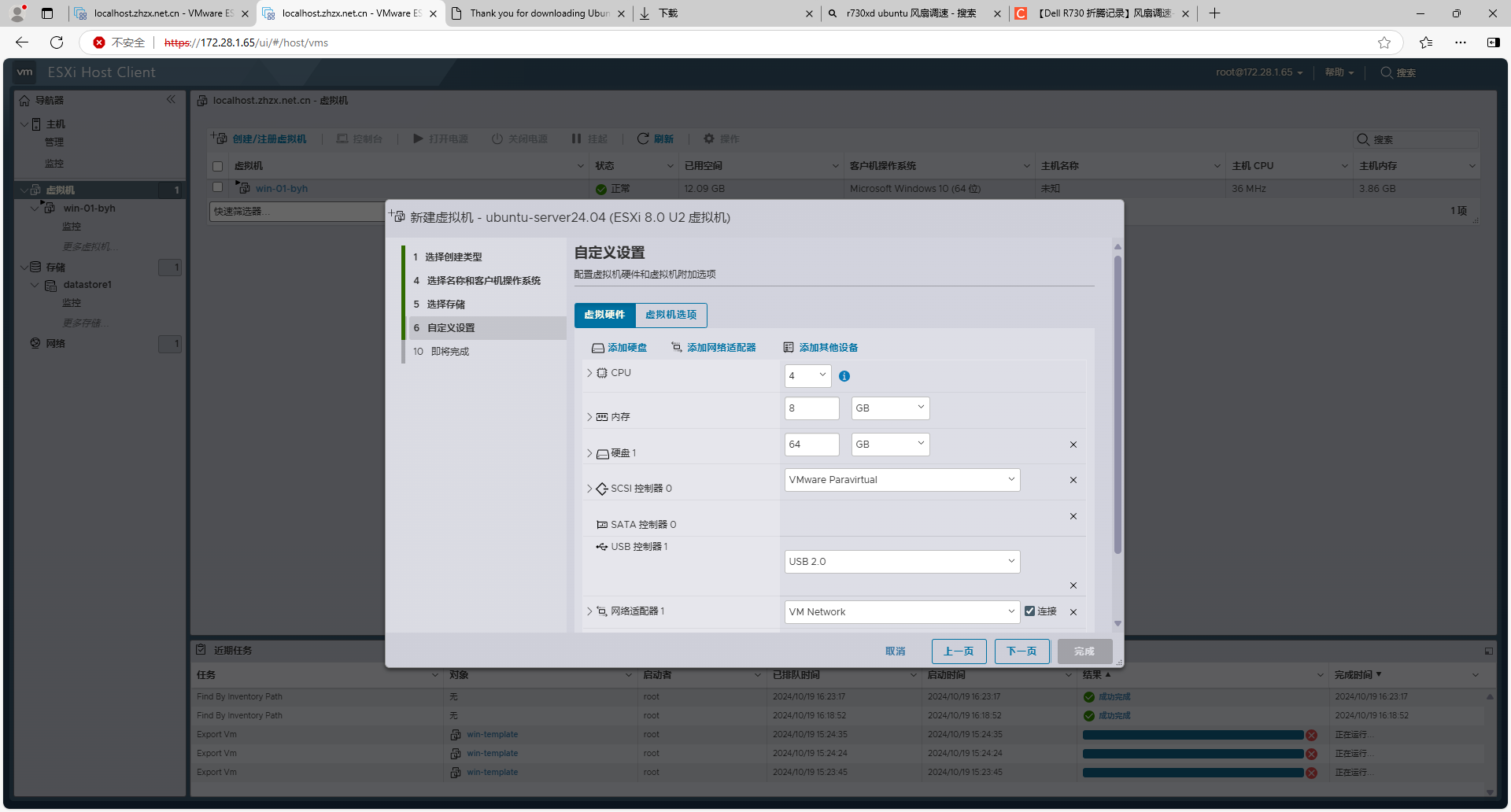Click the 下一页 button
The height and width of the screenshot is (812, 1511).
pos(1021,651)
